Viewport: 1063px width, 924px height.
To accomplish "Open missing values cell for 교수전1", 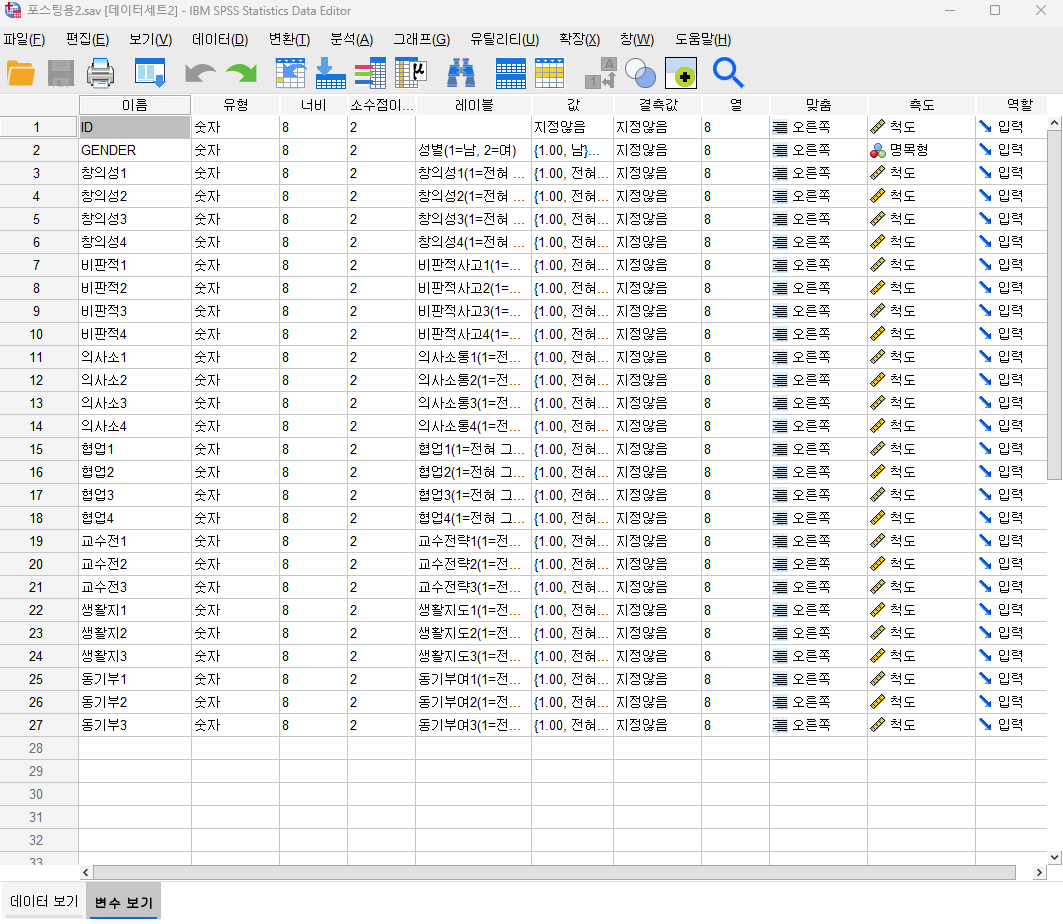I will (658, 541).
